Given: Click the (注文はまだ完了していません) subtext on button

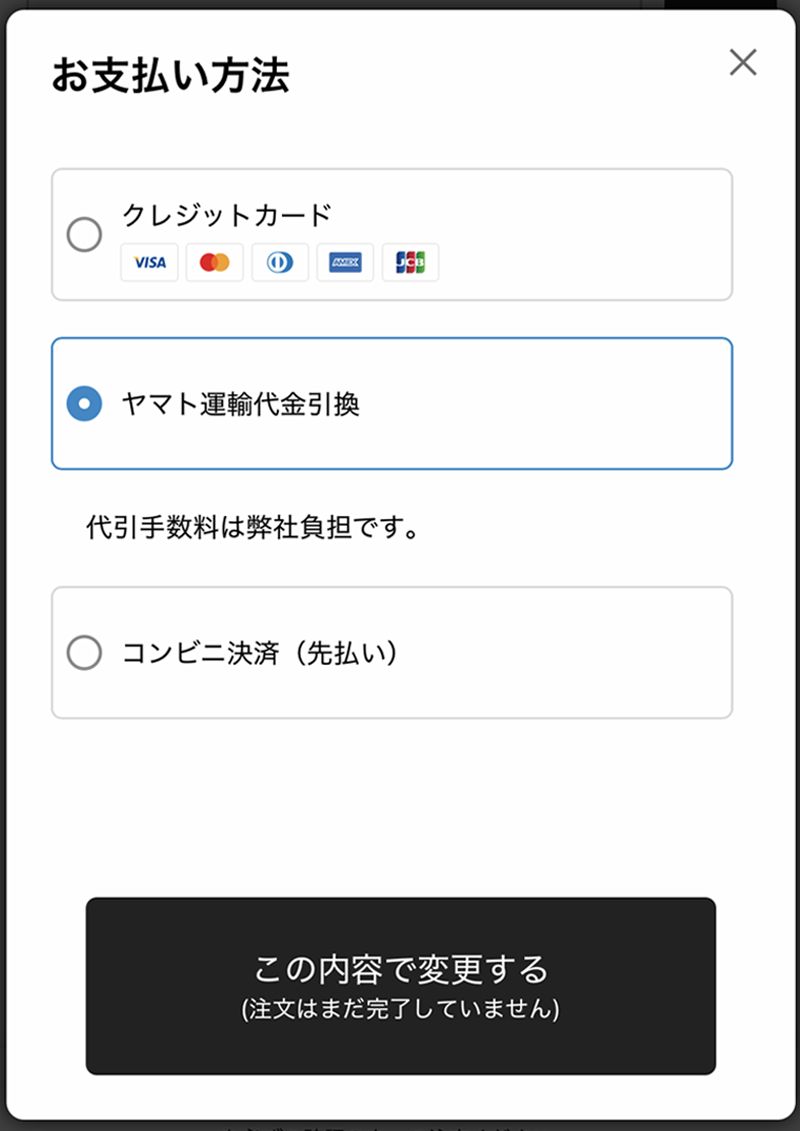Looking at the screenshot, I should pos(400,1008).
